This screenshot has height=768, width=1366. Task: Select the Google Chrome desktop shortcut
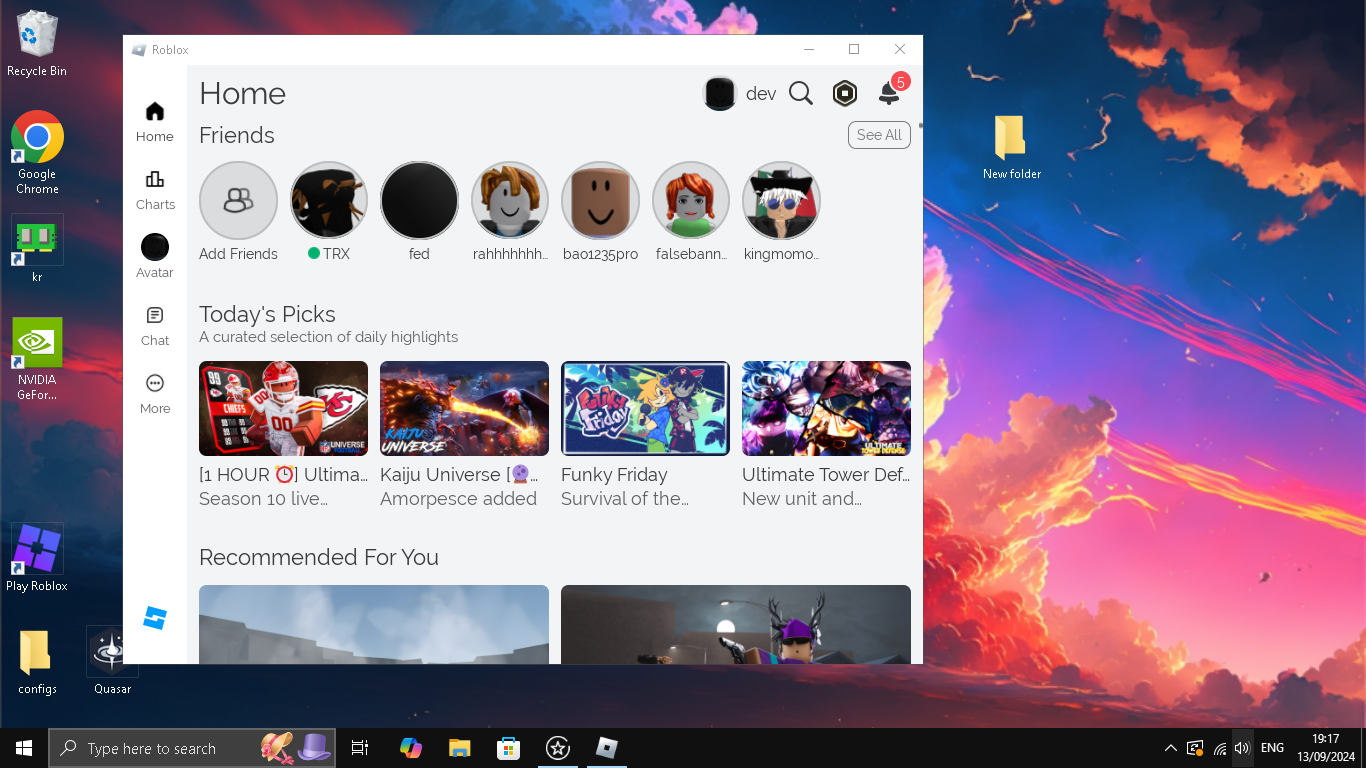37,152
